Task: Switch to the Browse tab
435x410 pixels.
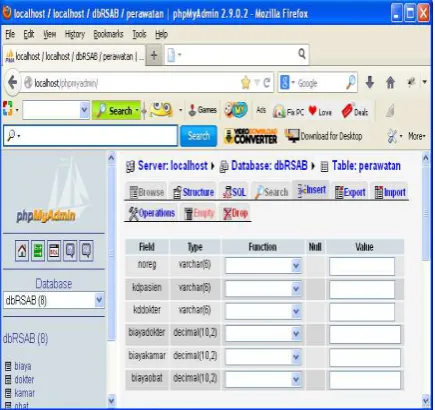Action: [147, 192]
